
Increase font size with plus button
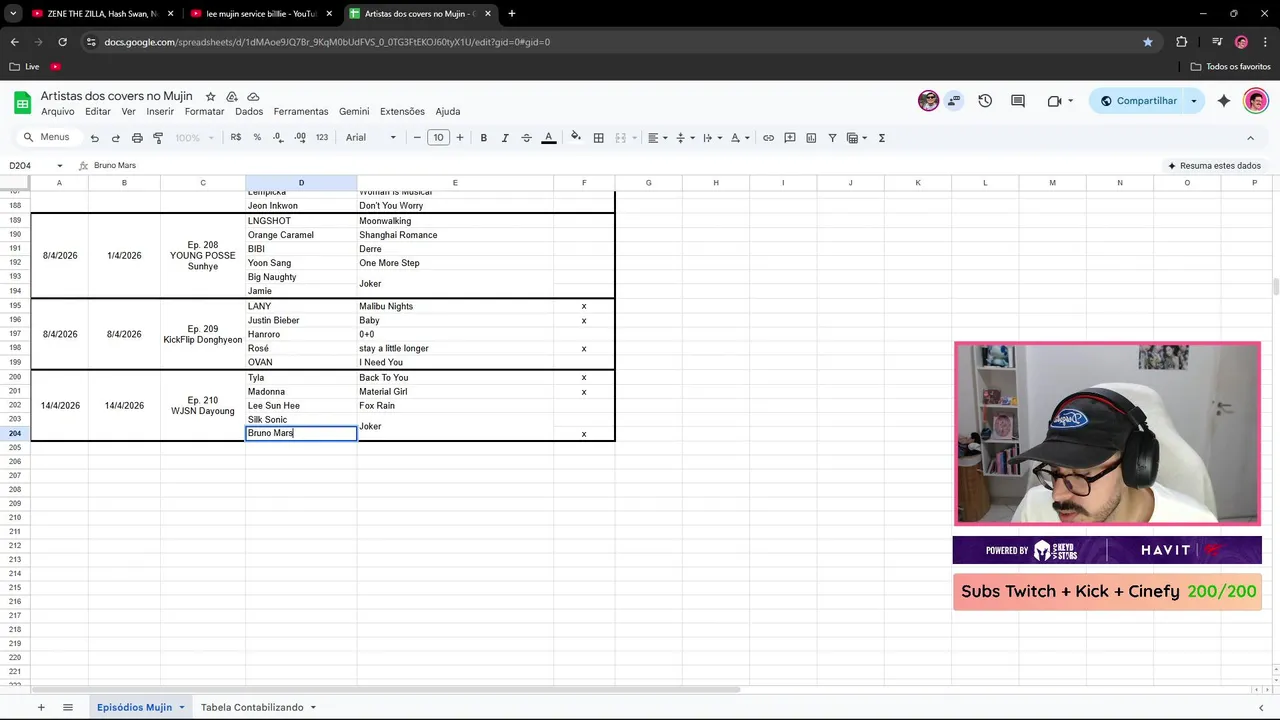click(460, 138)
